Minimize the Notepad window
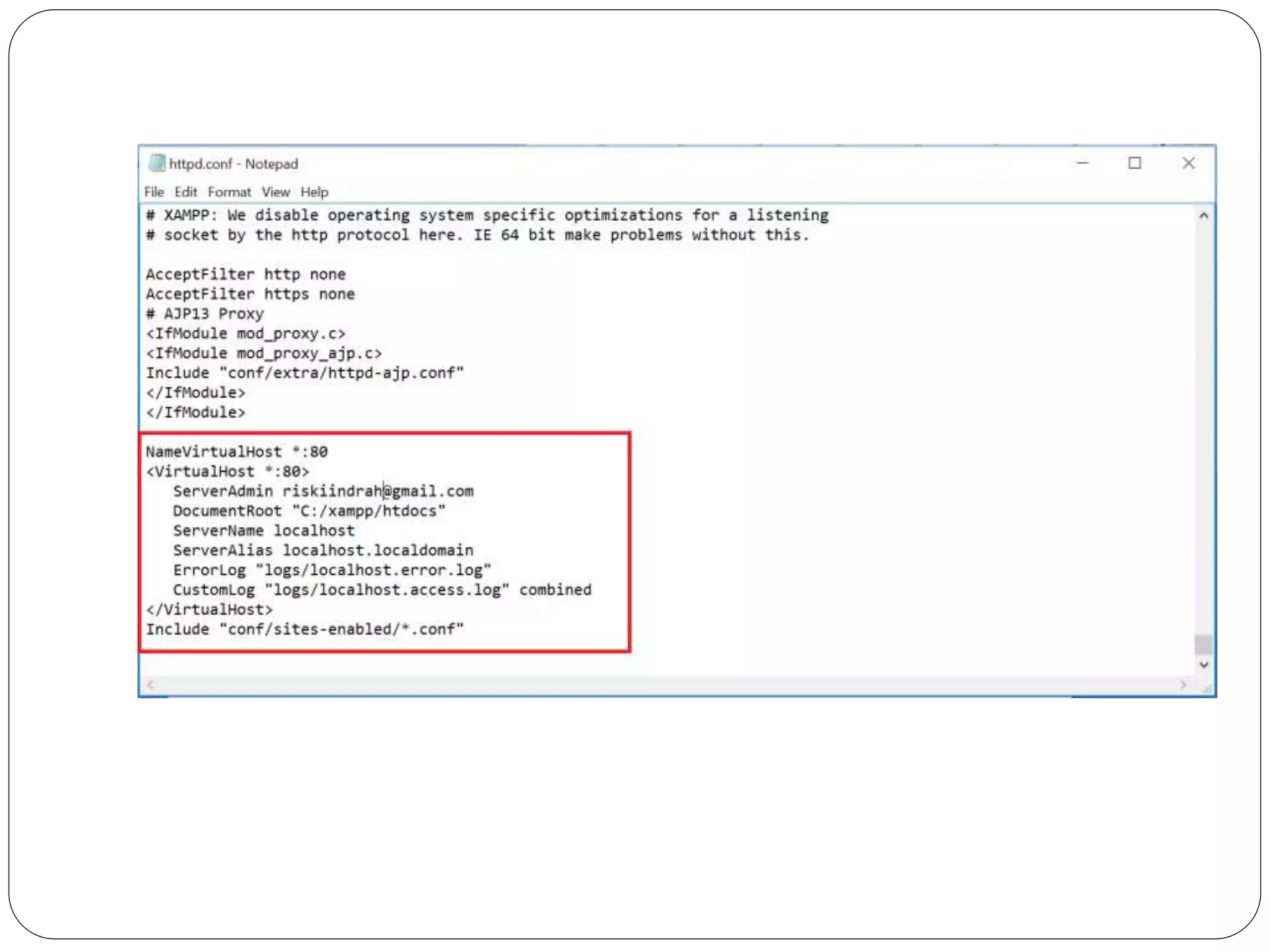1270x952 pixels. pyautogui.click(x=1083, y=163)
